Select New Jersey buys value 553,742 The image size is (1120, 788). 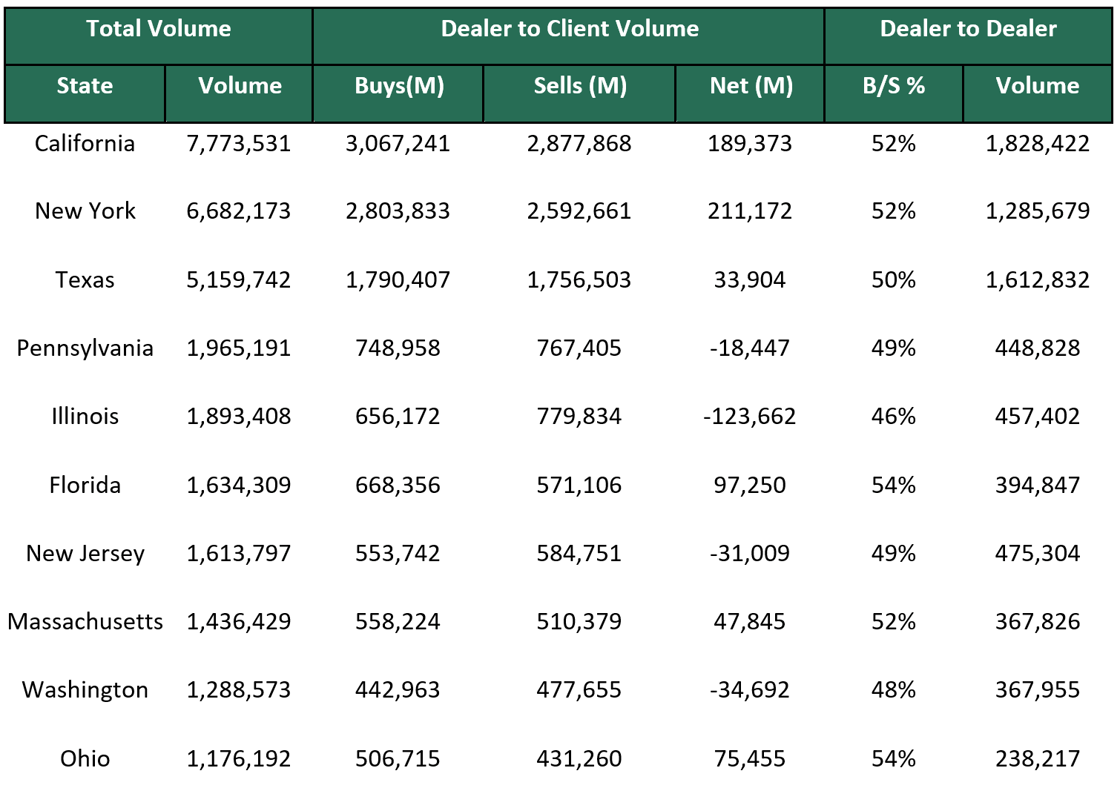point(398,554)
